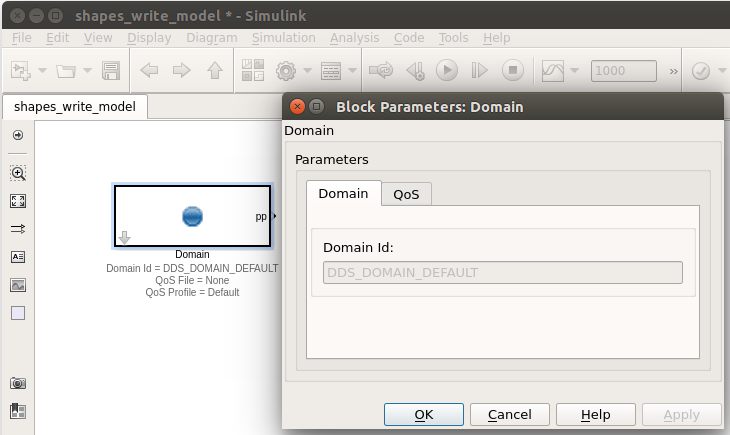Stop the simulation with the stop button
Image resolution: width=730 pixels, height=435 pixels.
pyautogui.click(x=513, y=70)
